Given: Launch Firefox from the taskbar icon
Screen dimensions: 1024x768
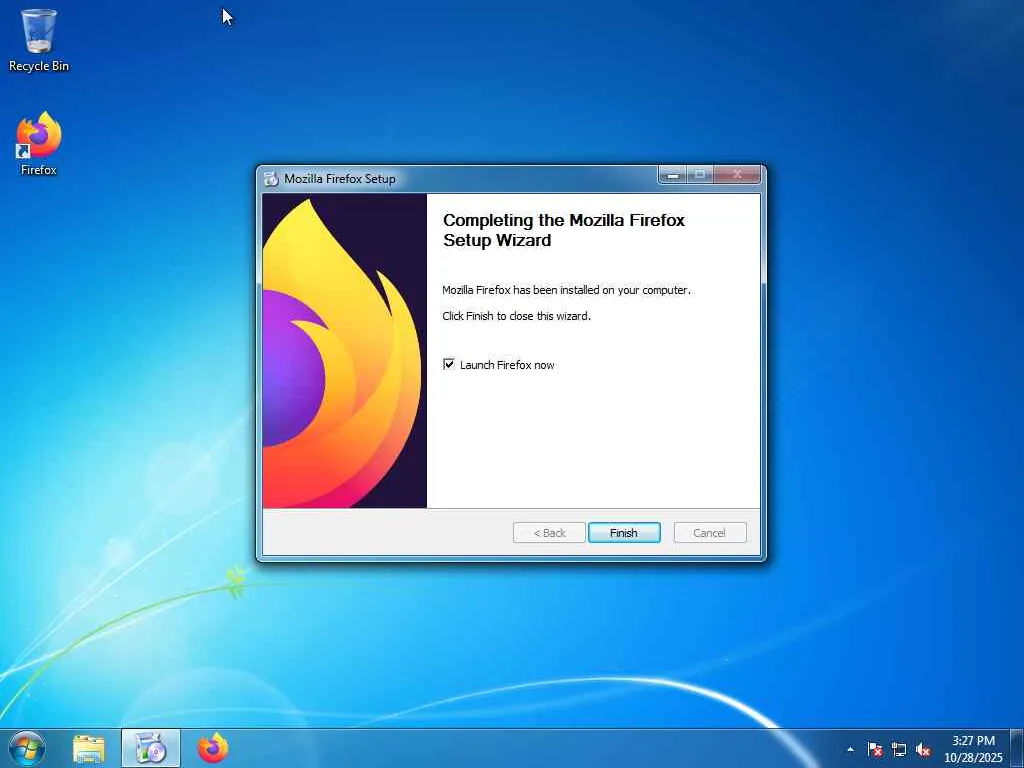Looking at the screenshot, I should 213,748.
